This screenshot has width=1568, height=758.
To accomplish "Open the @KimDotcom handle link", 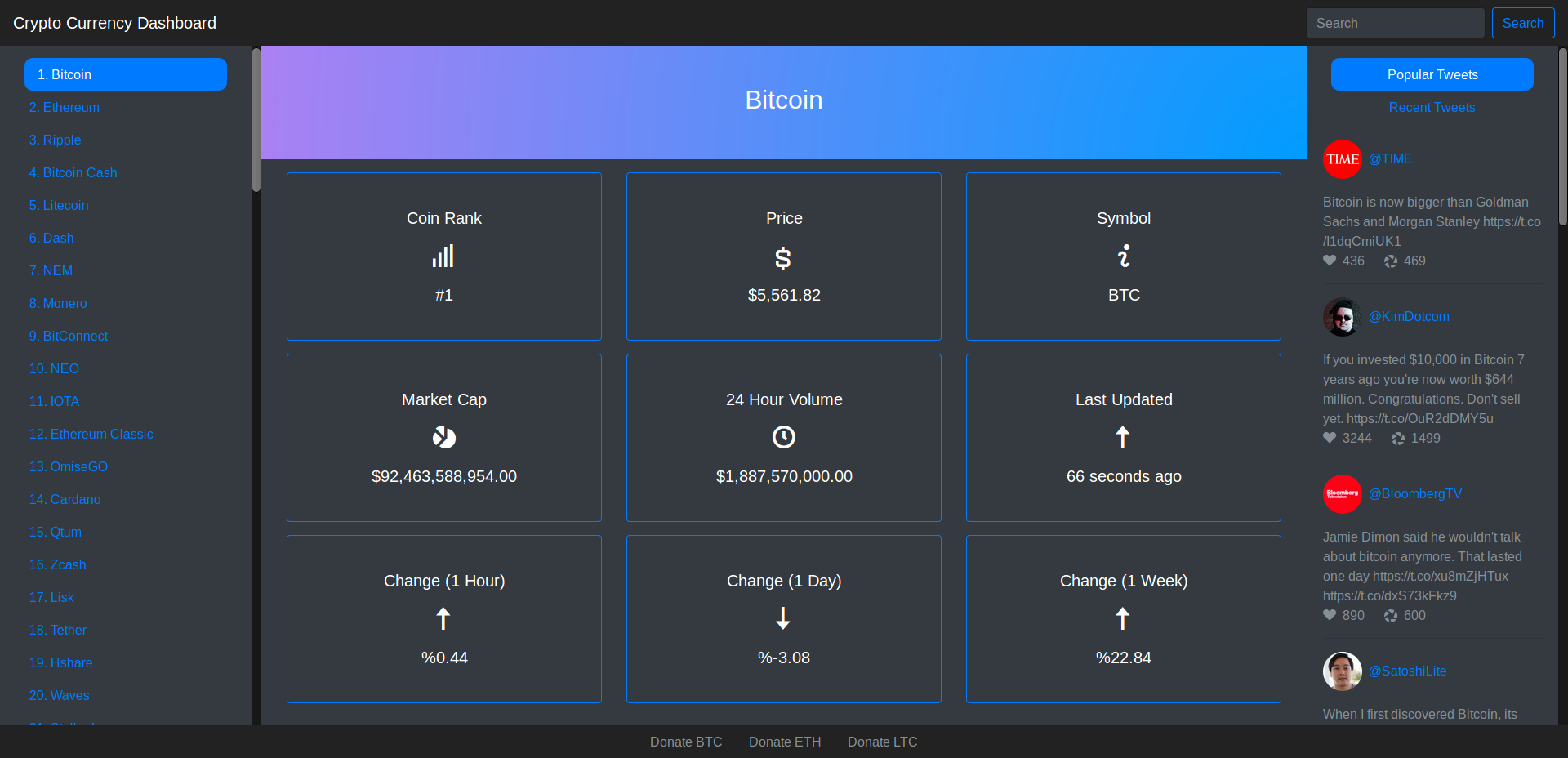I will [x=1409, y=316].
